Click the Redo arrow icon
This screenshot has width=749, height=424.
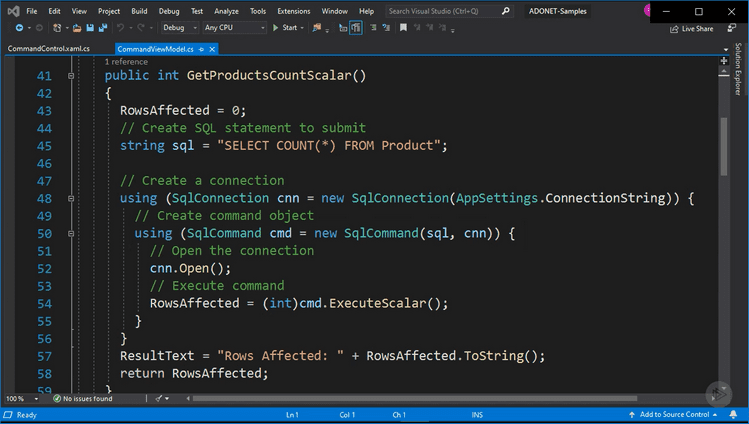pyautogui.click(x=141, y=28)
